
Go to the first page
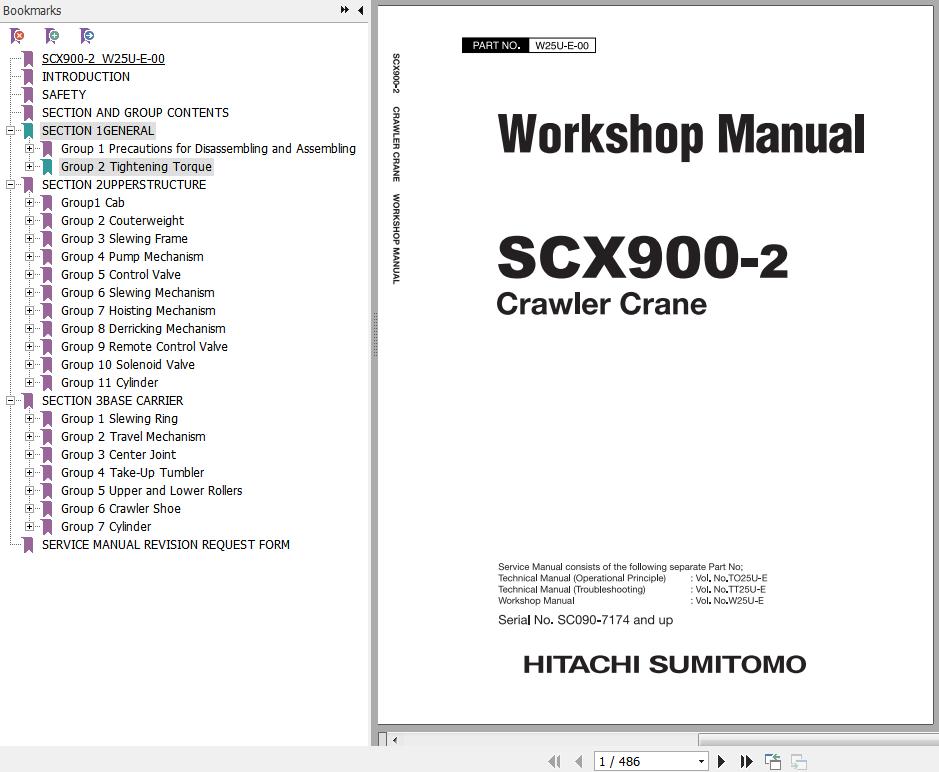tap(554, 761)
